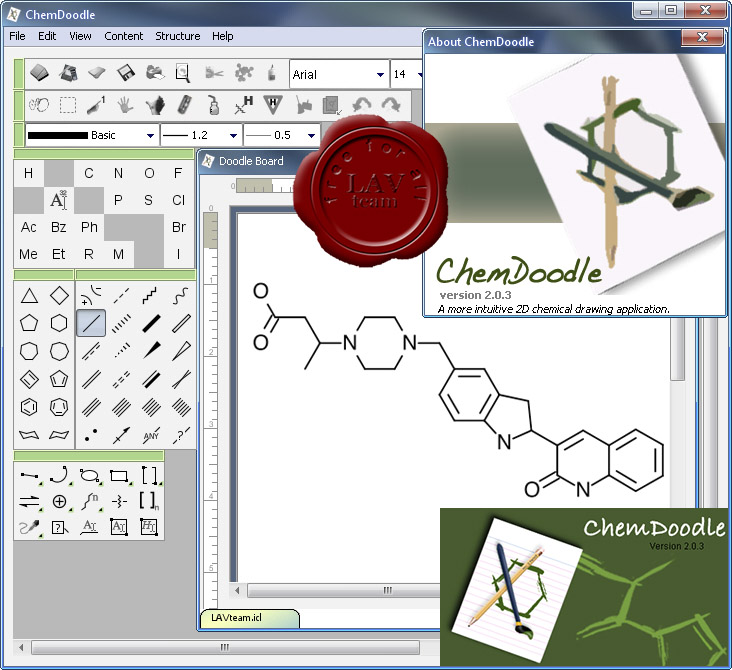732x670 pixels.
Task: Open the Structure menu
Action: pos(177,36)
